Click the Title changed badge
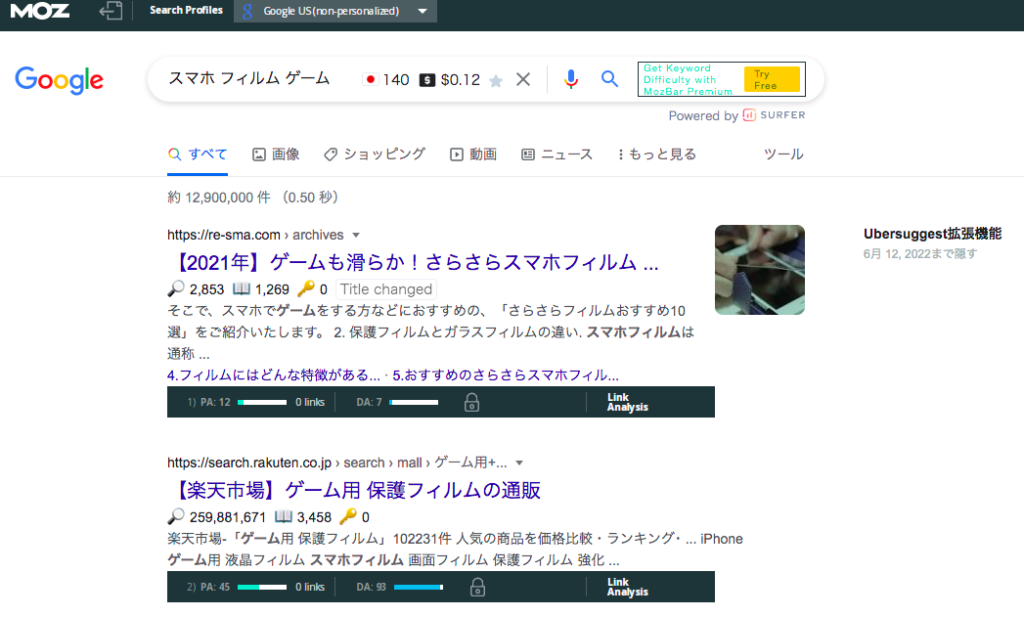This screenshot has width=1024, height=617. tap(386, 289)
